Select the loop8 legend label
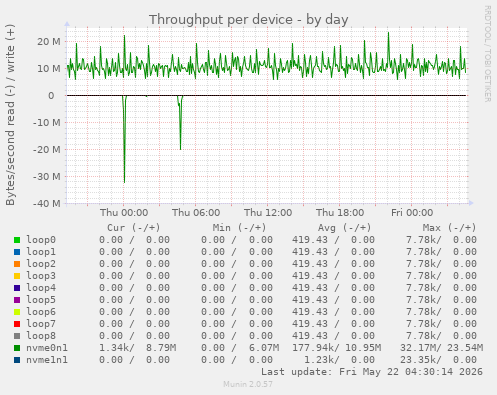This screenshot has width=497, height=395. 41,336
